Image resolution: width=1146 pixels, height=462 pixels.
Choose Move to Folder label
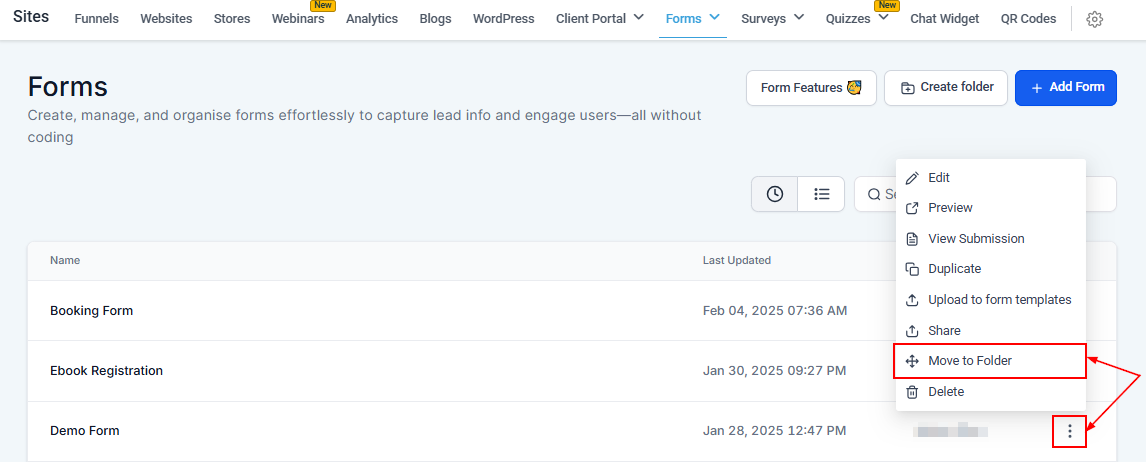click(970, 361)
